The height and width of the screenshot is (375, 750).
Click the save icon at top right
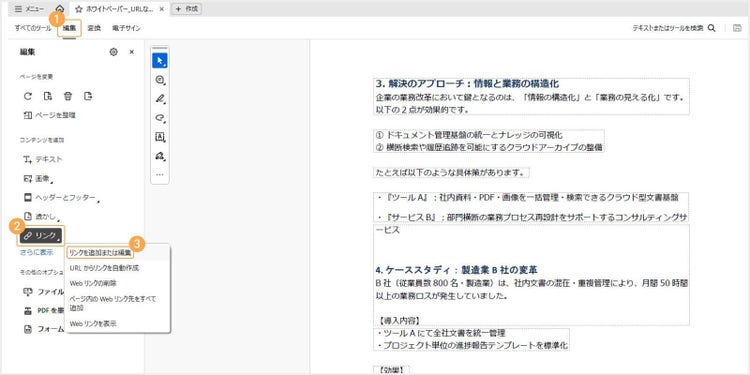738,28
